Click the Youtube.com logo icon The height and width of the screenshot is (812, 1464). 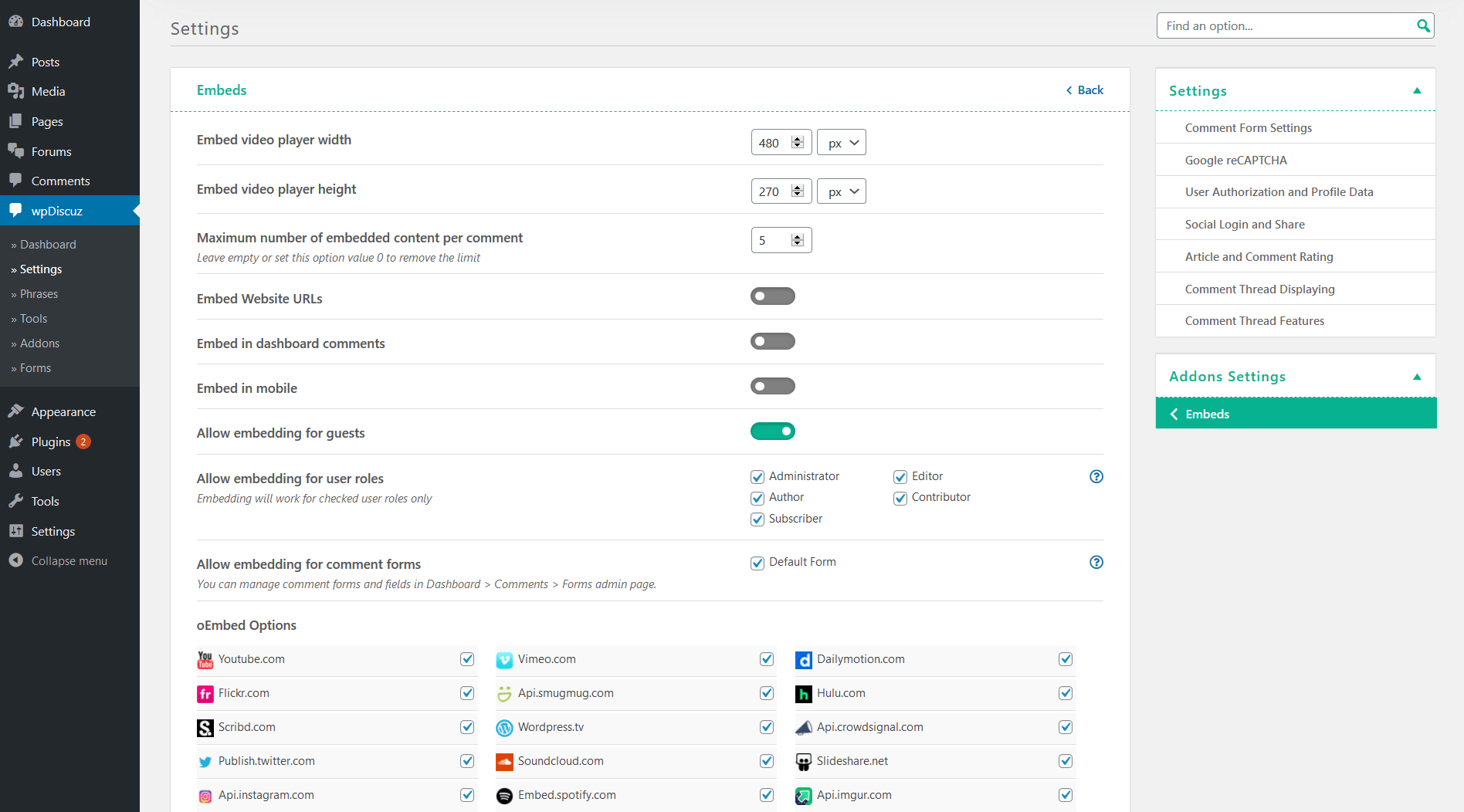click(x=205, y=660)
